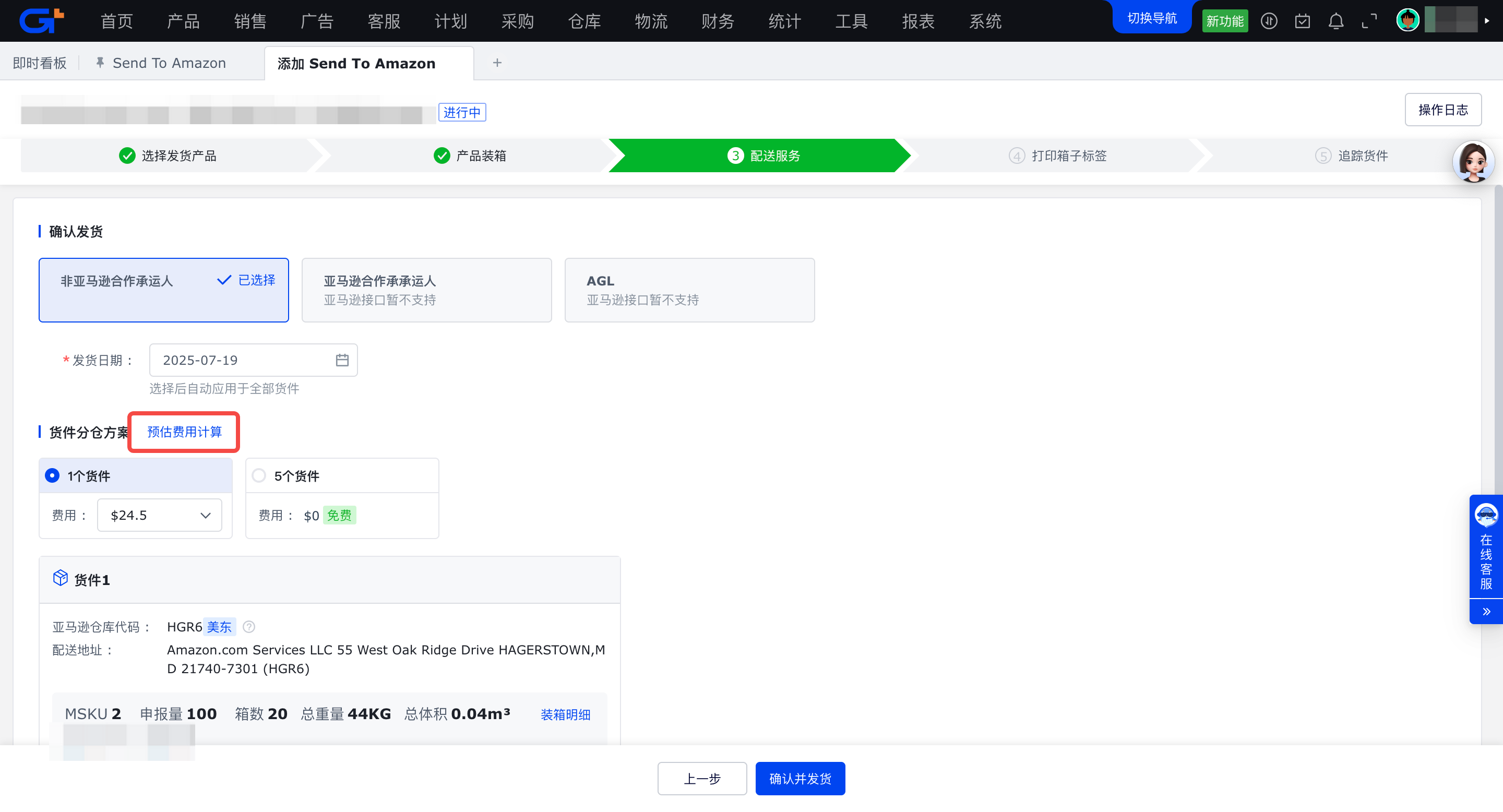1503x812 pixels.
Task: Open 系统 menu
Action: (x=985, y=21)
